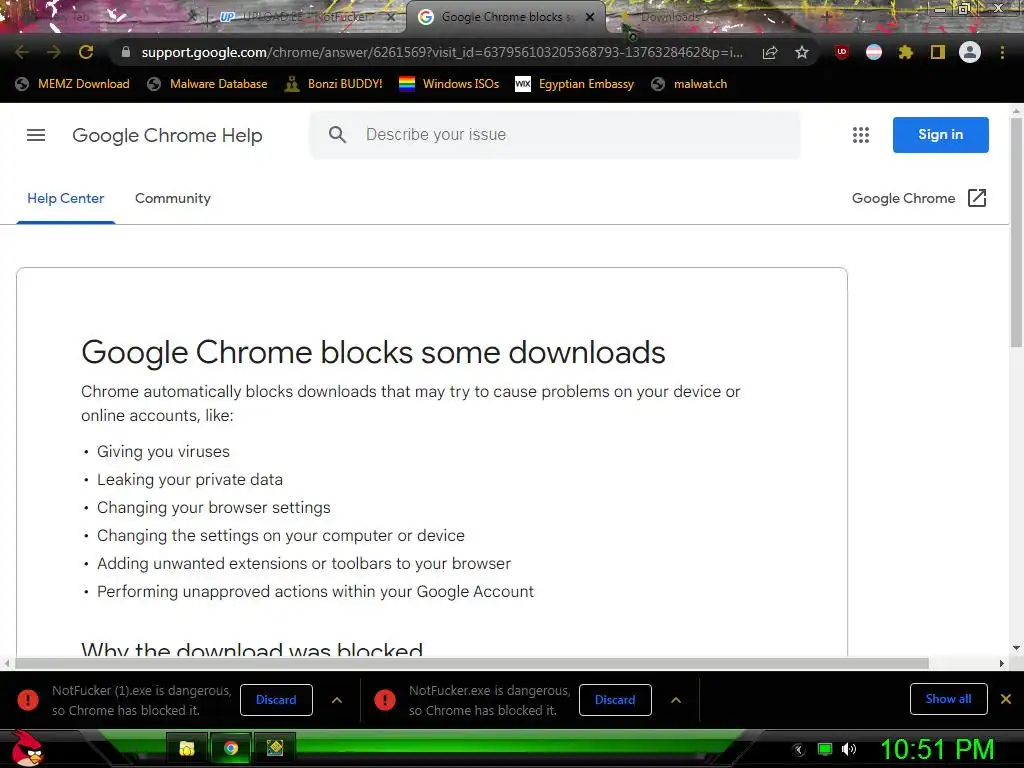Close the Google Chrome blocks tab

click(x=590, y=17)
